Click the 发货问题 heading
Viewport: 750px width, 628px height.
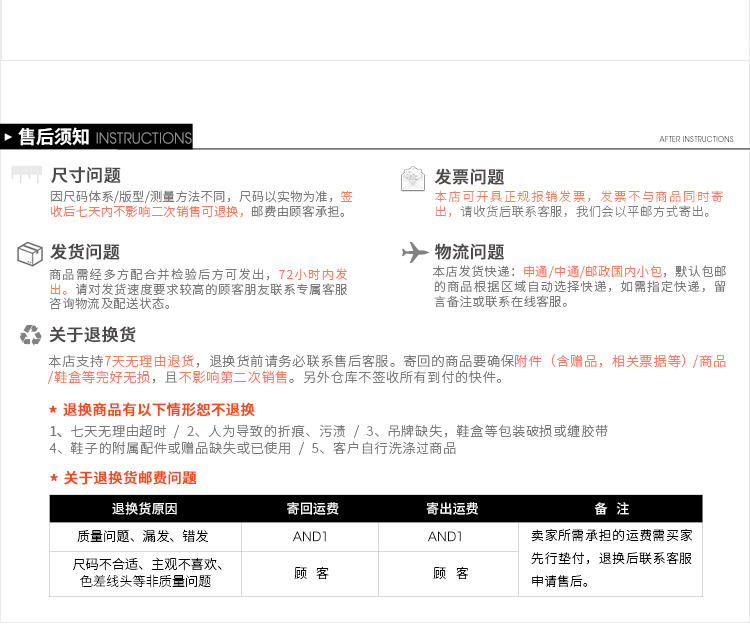tap(85, 252)
